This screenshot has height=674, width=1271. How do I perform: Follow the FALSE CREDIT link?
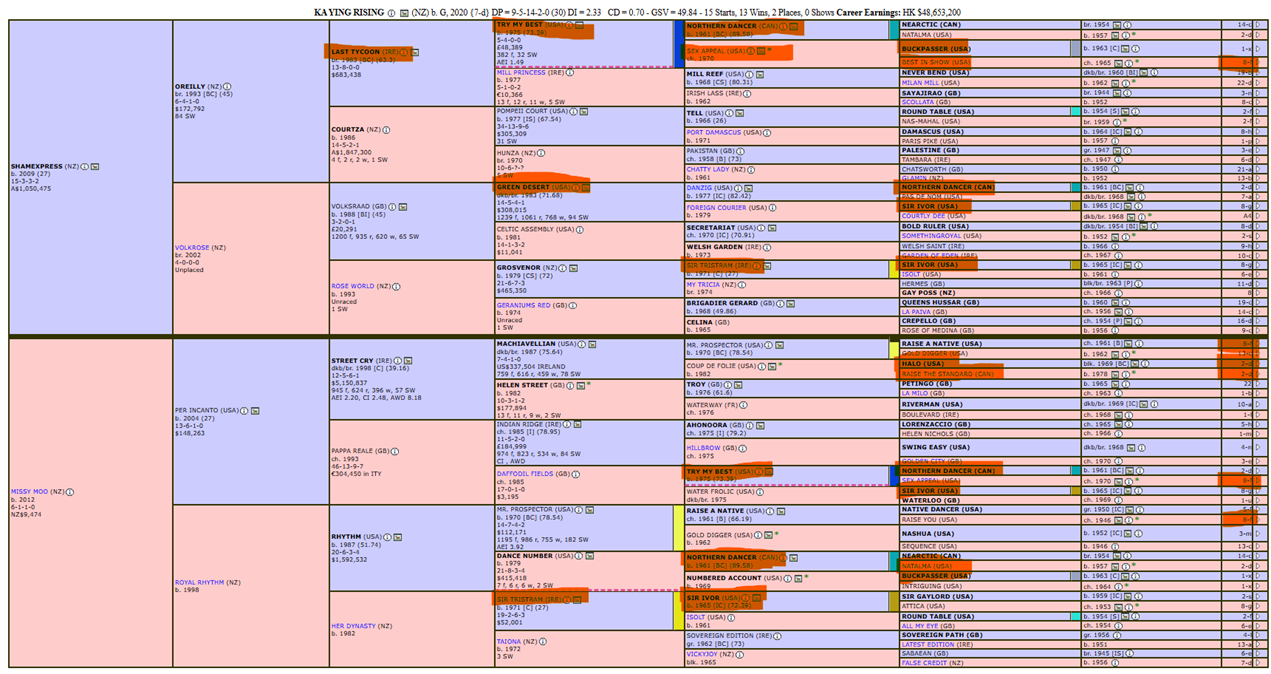pyautogui.click(x=925, y=662)
